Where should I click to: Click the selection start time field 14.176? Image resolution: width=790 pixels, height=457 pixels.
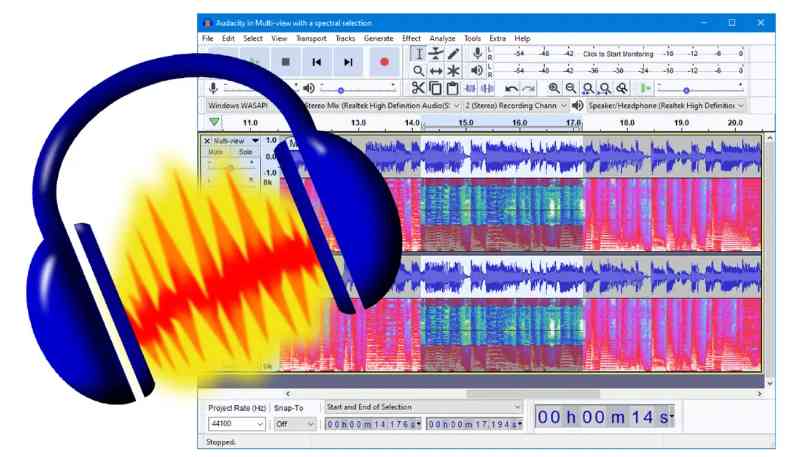[x=373, y=424]
